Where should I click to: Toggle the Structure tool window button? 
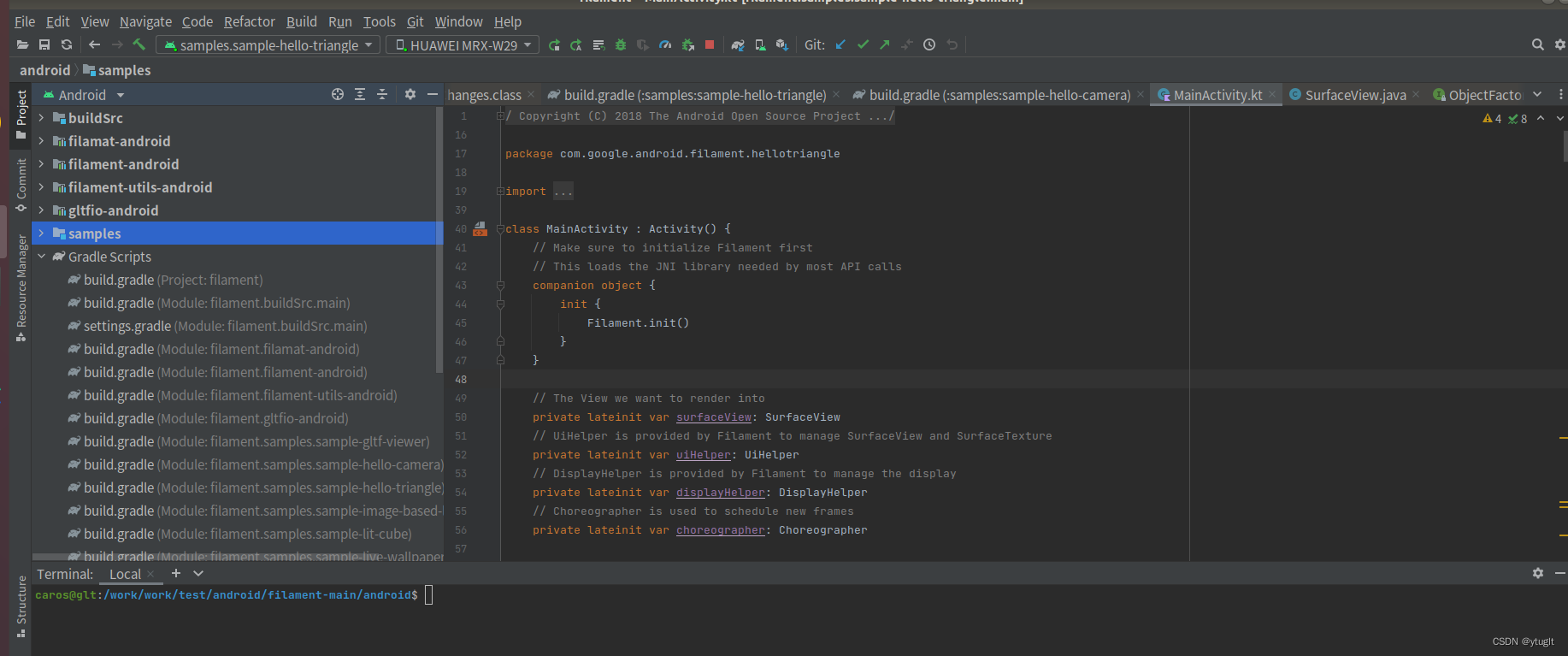pyautogui.click(x=21, y=606)
